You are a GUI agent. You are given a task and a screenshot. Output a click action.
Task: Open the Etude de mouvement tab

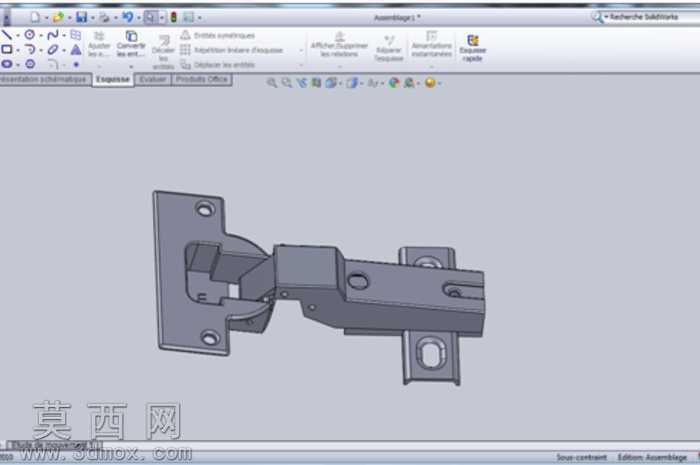click(54, 445)
